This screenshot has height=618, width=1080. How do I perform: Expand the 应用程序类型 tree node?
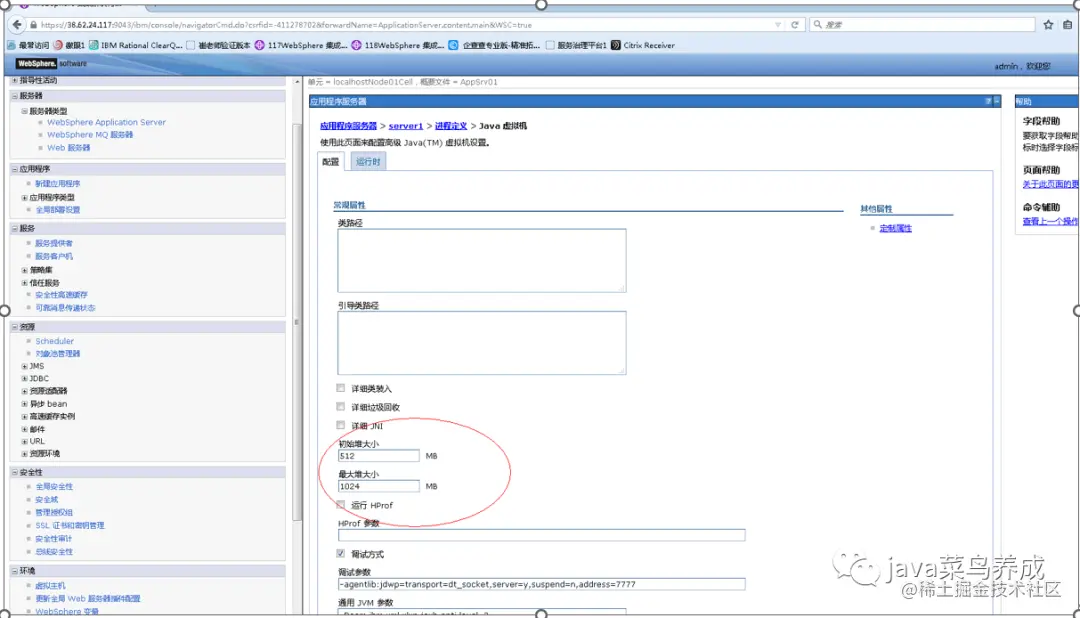pyautogui.click(x=24, y=198)
